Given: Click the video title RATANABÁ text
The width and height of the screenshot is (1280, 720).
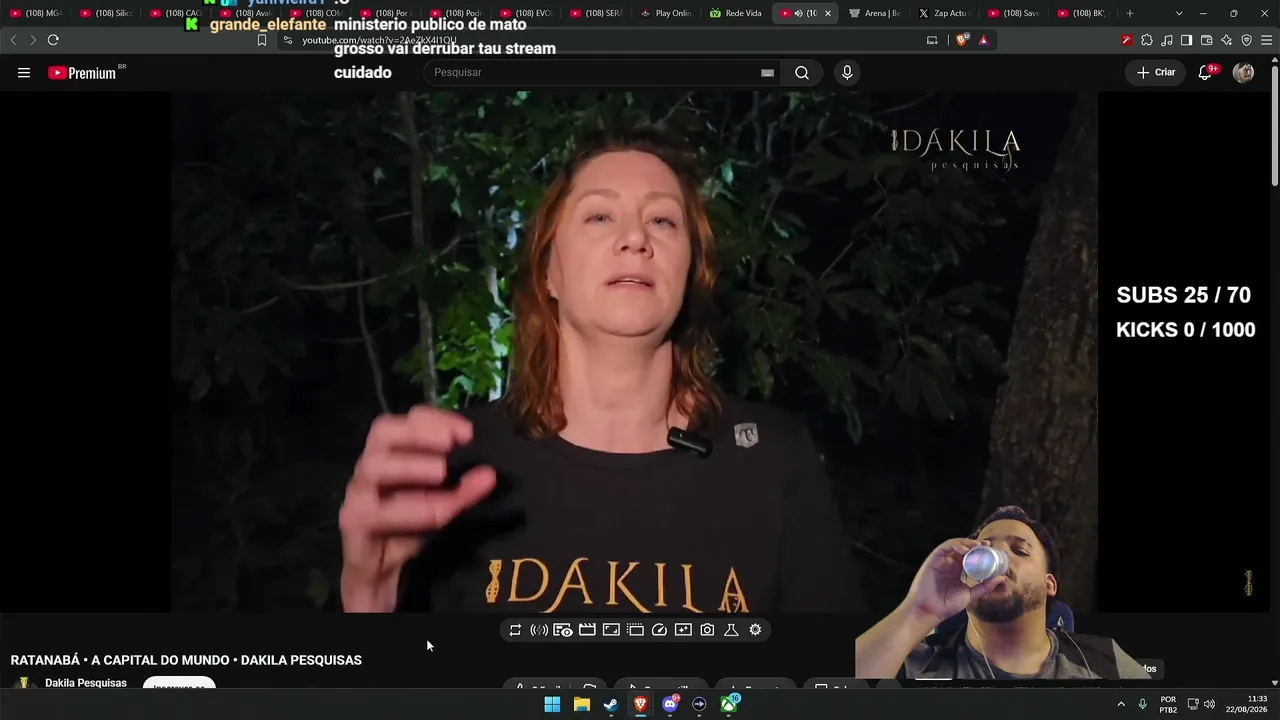Looking at the screenshot, I should click(186, 660).
